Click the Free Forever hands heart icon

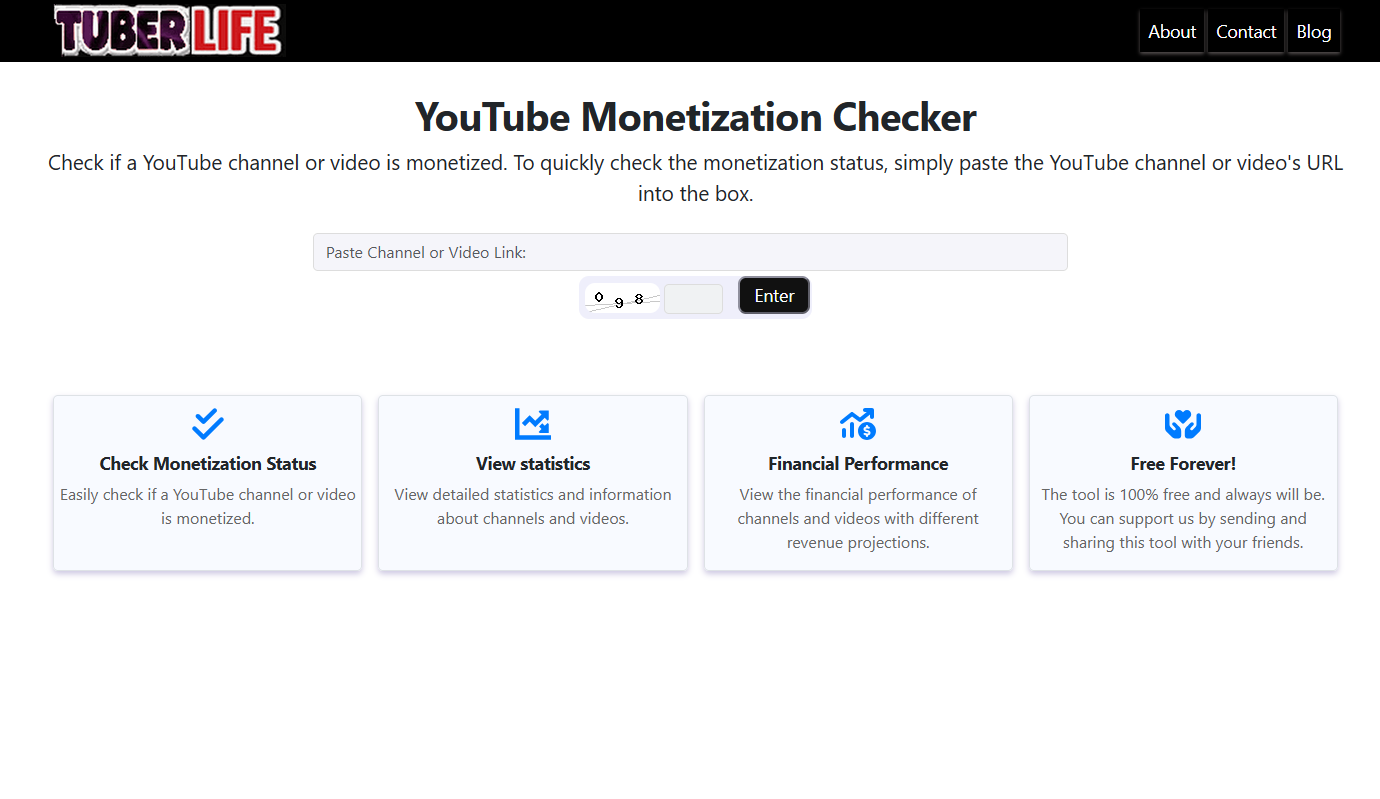point(1183,424)
